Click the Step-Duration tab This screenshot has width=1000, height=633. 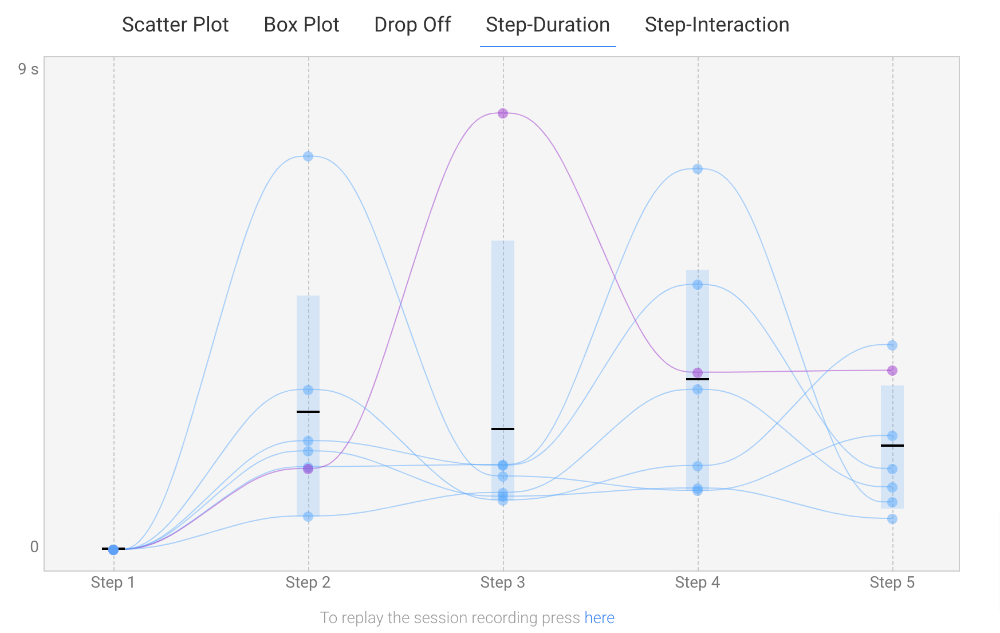[x=547, y=25]
